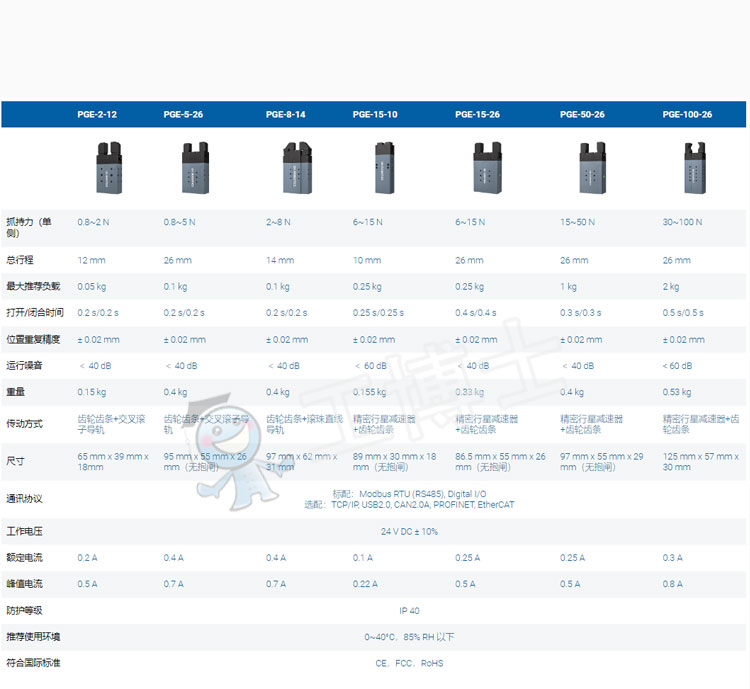Click the 最大推荐负载 row label
750x689 pixels.
(x=33, y=287)
